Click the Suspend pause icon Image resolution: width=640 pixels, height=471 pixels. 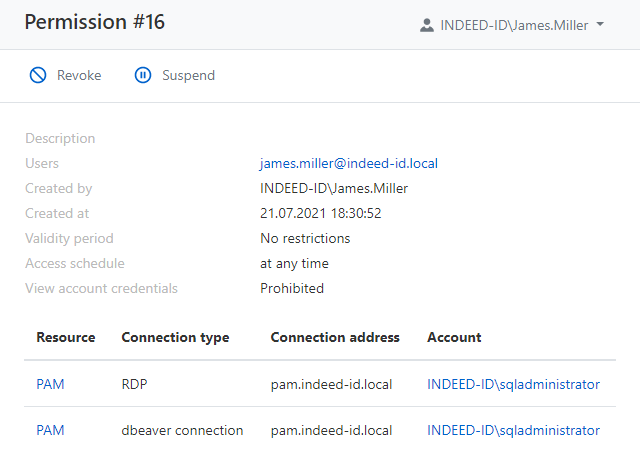coord(143,75)
